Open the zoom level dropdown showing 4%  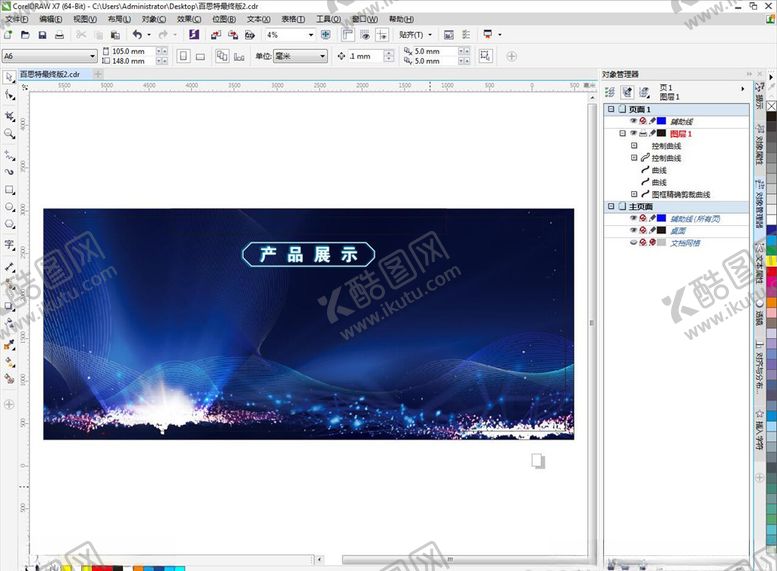311,34
